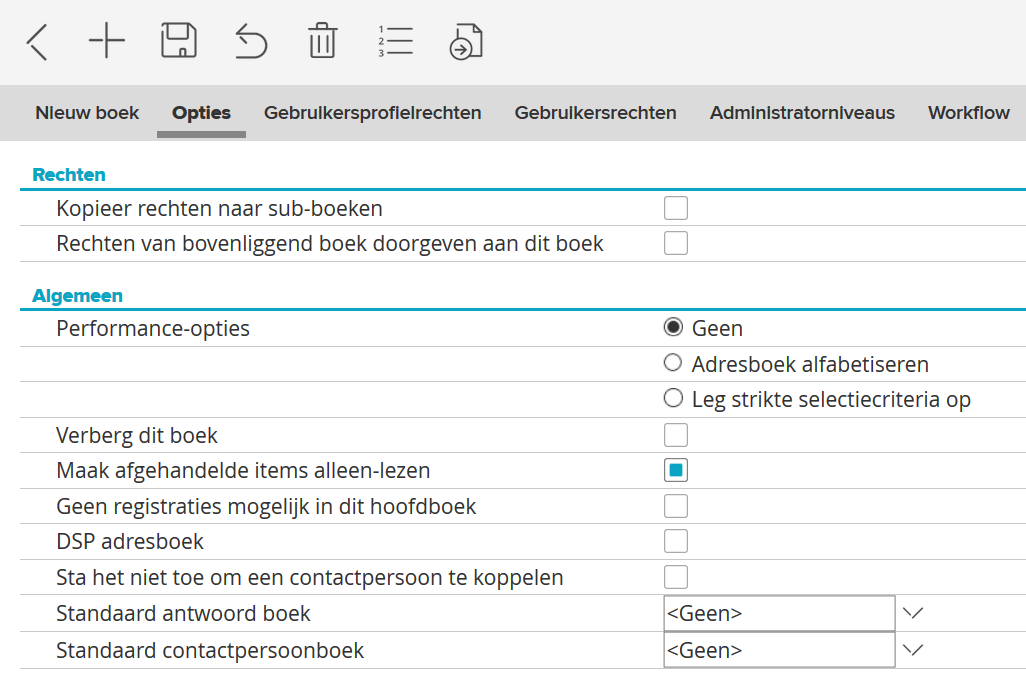Click the save floppy disk icon
The height and width of the screenshot is (692, 1026).
point(178,42)
